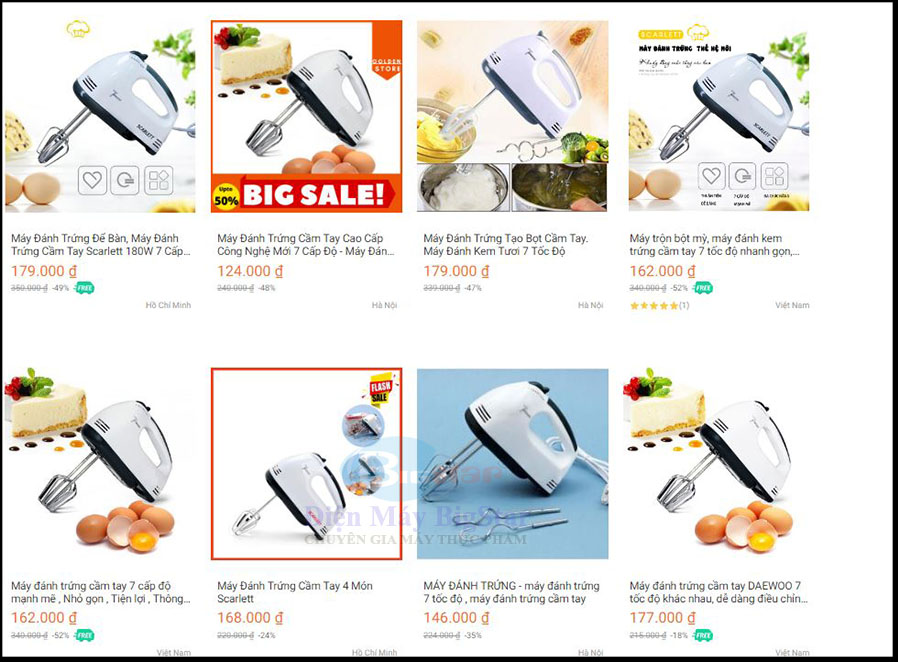Click the FREE badge beside the -52% Máy trộn bột mỳ listing
The width and height of the screenshot is (900, 662).
pos(703,288)
